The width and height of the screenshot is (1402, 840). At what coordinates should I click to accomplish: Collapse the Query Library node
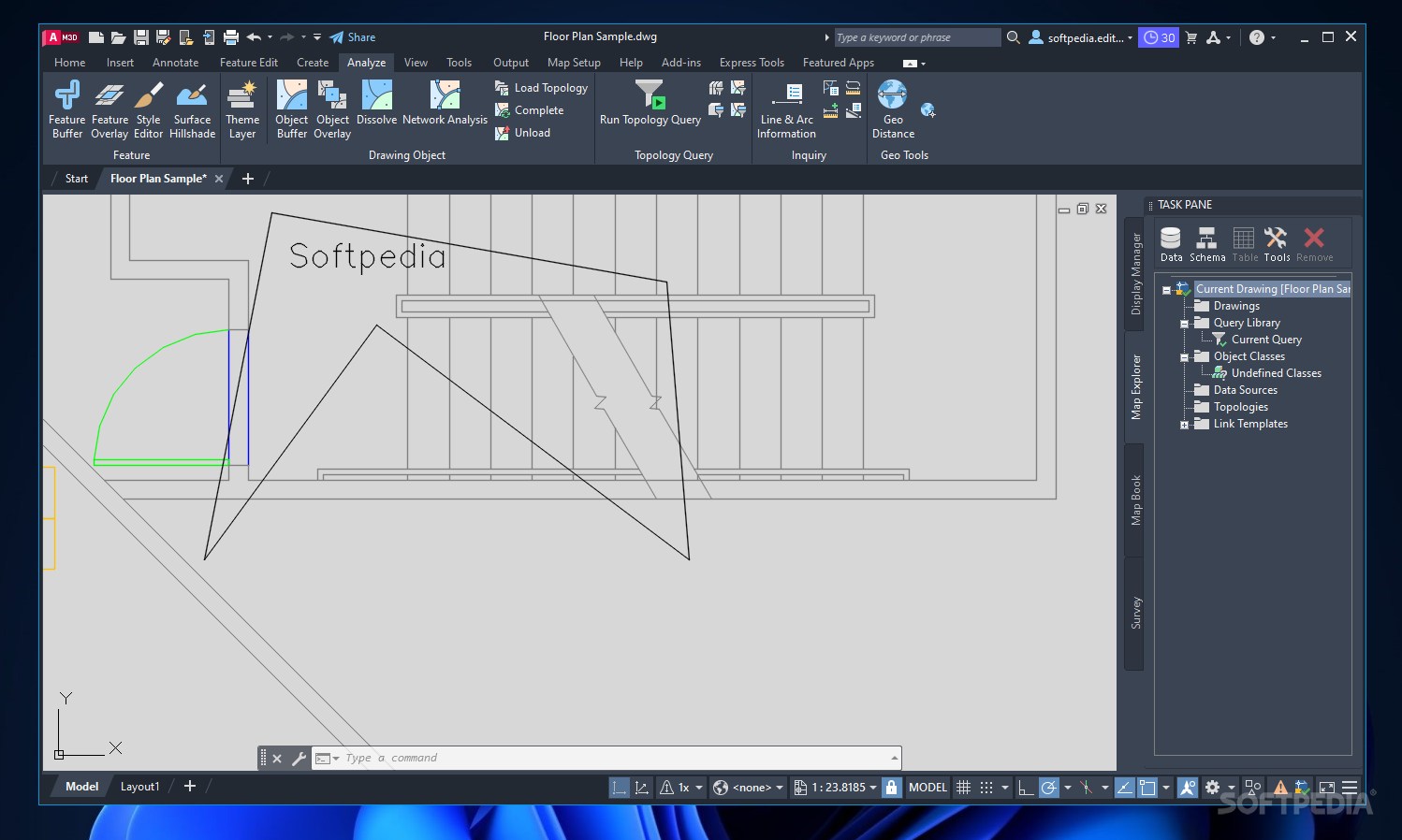click(x=1184, y=324)
